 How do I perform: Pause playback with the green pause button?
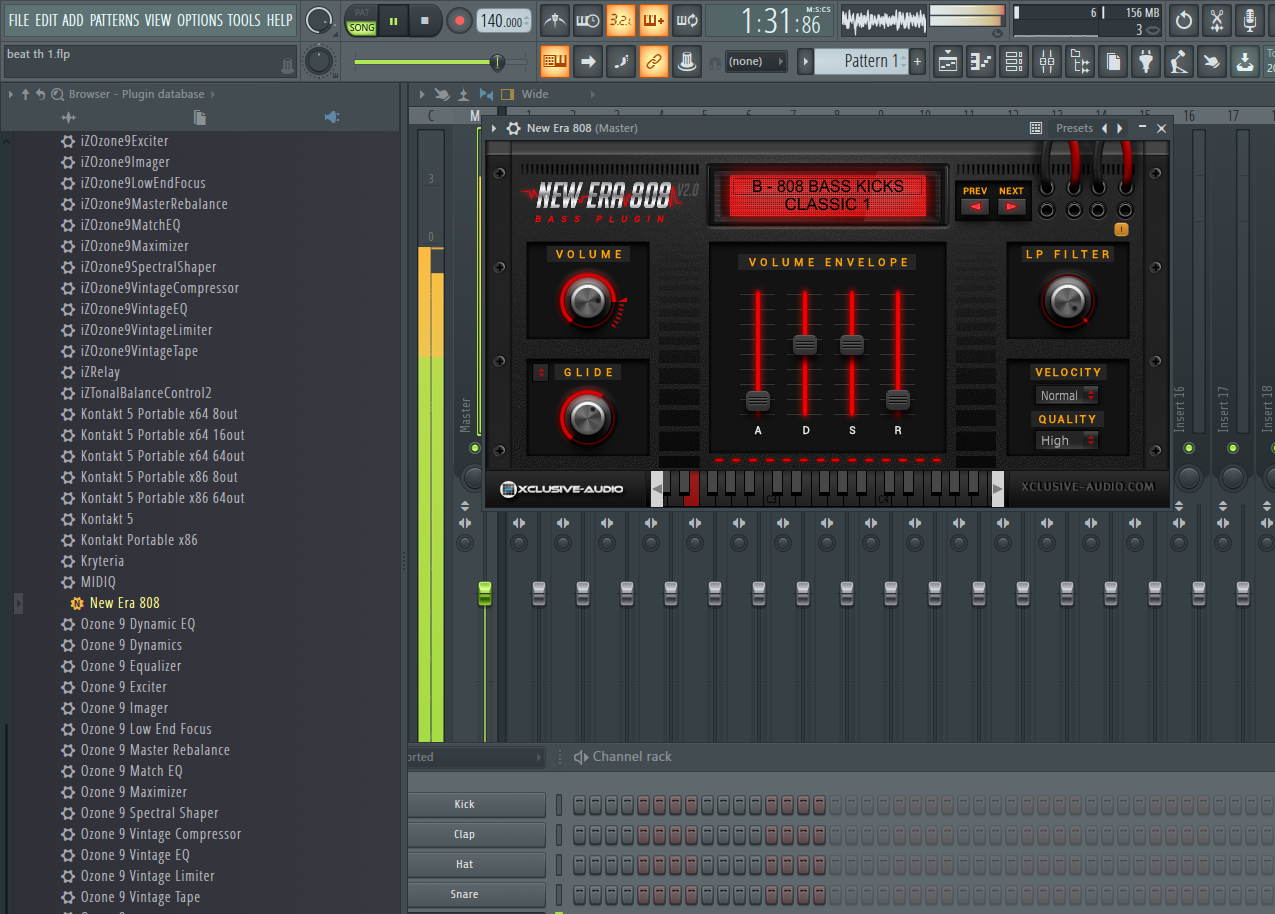click(x=394, y=21)
